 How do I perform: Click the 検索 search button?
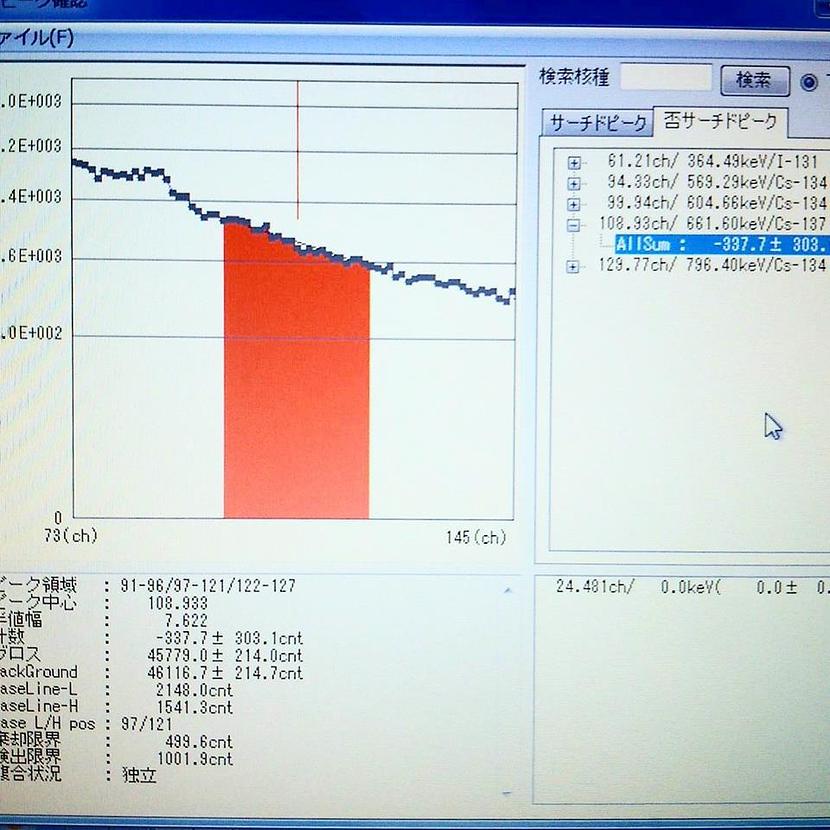coord(753,80)
